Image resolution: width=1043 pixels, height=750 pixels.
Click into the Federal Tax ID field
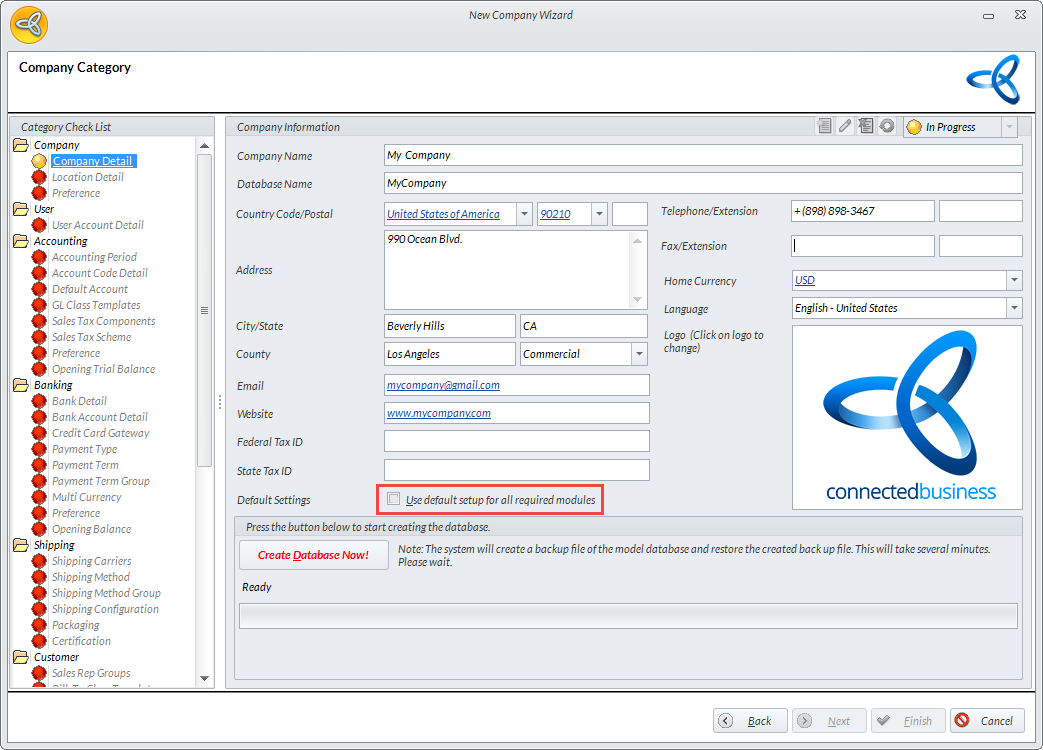click(x=516, y=442)
